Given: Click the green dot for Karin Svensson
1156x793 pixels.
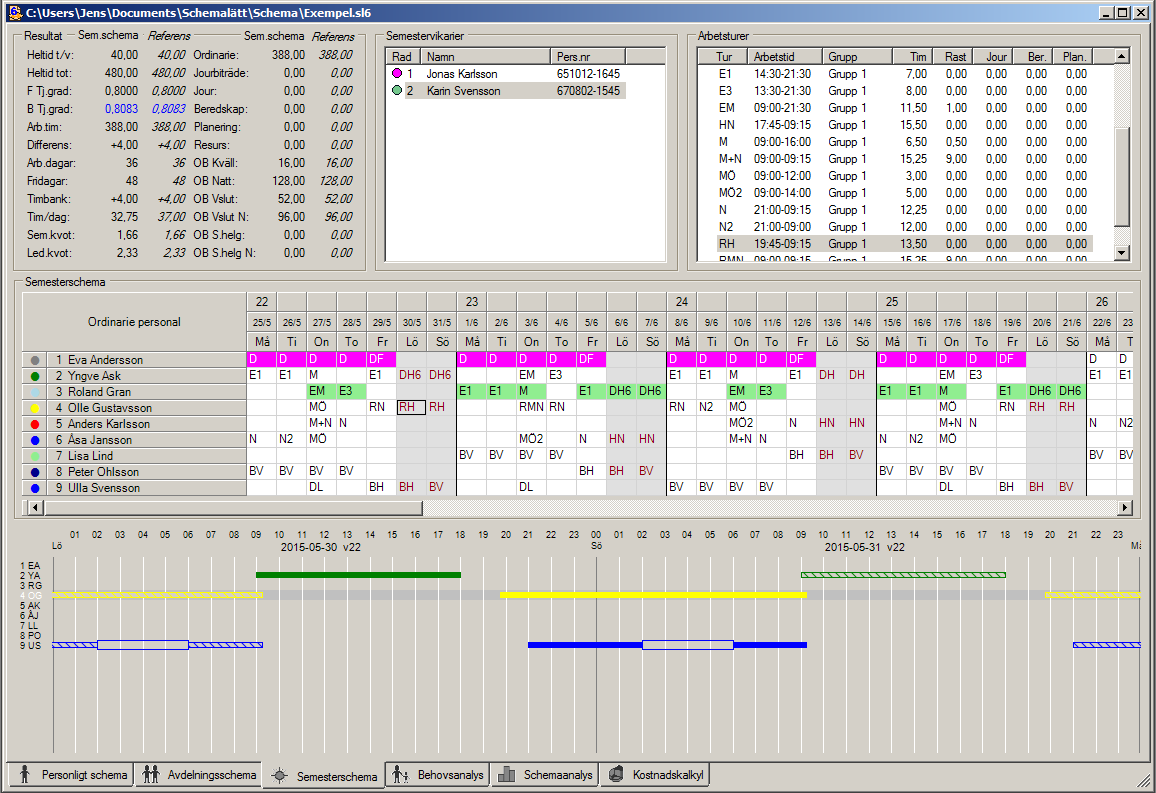Looking at the screenshot, I should [x=397, y=91].
